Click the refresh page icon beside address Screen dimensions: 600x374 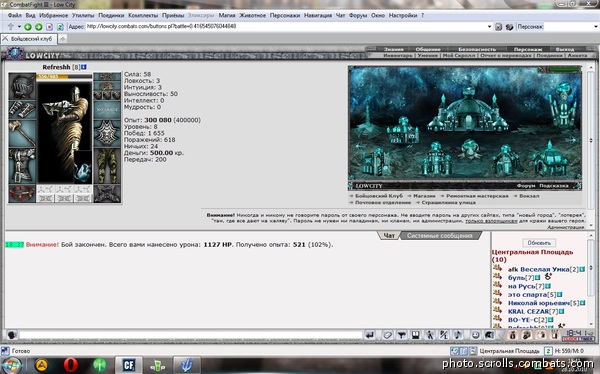point(60,27)
